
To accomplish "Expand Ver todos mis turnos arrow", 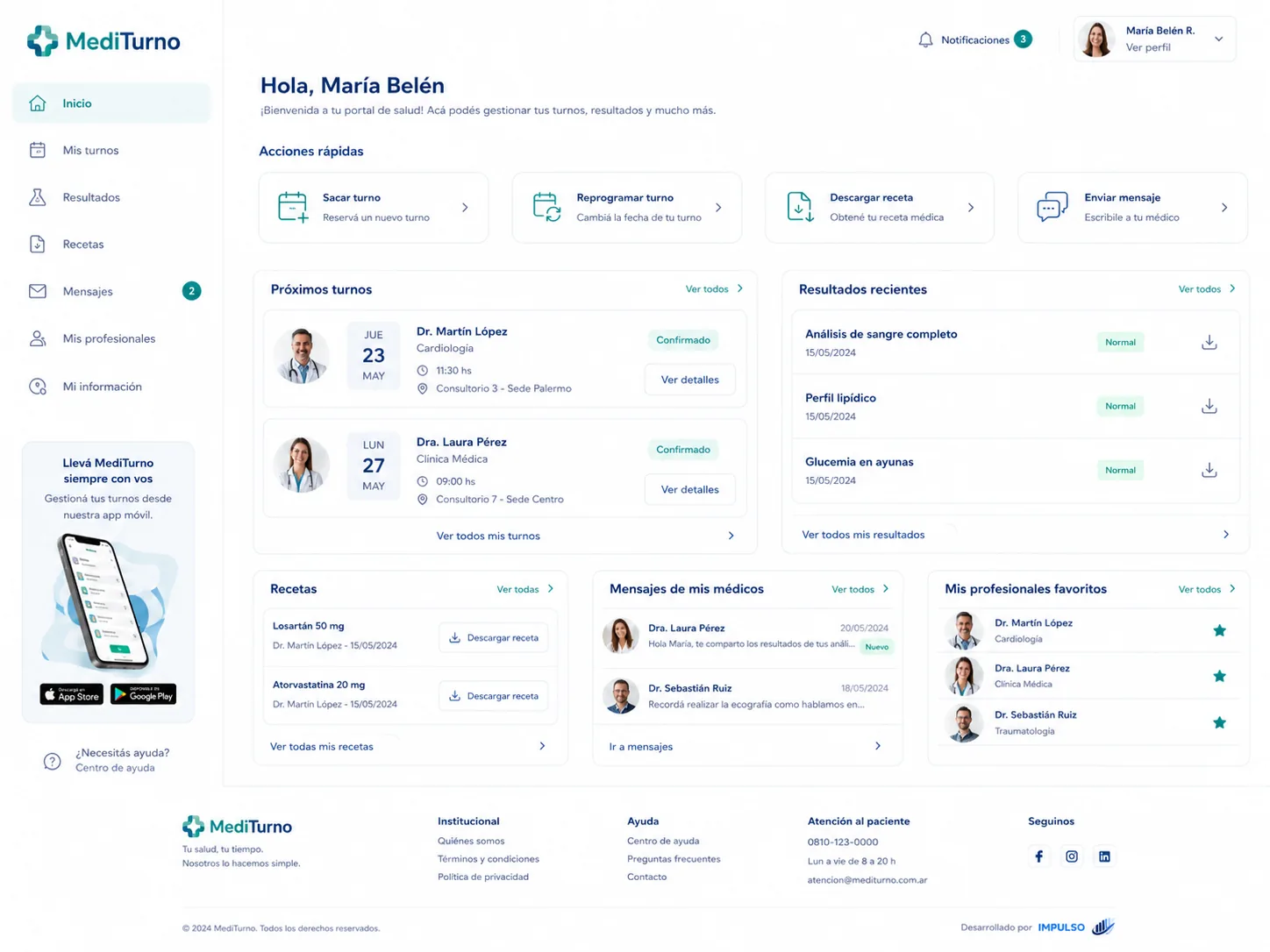I will [x=731, y=536].
